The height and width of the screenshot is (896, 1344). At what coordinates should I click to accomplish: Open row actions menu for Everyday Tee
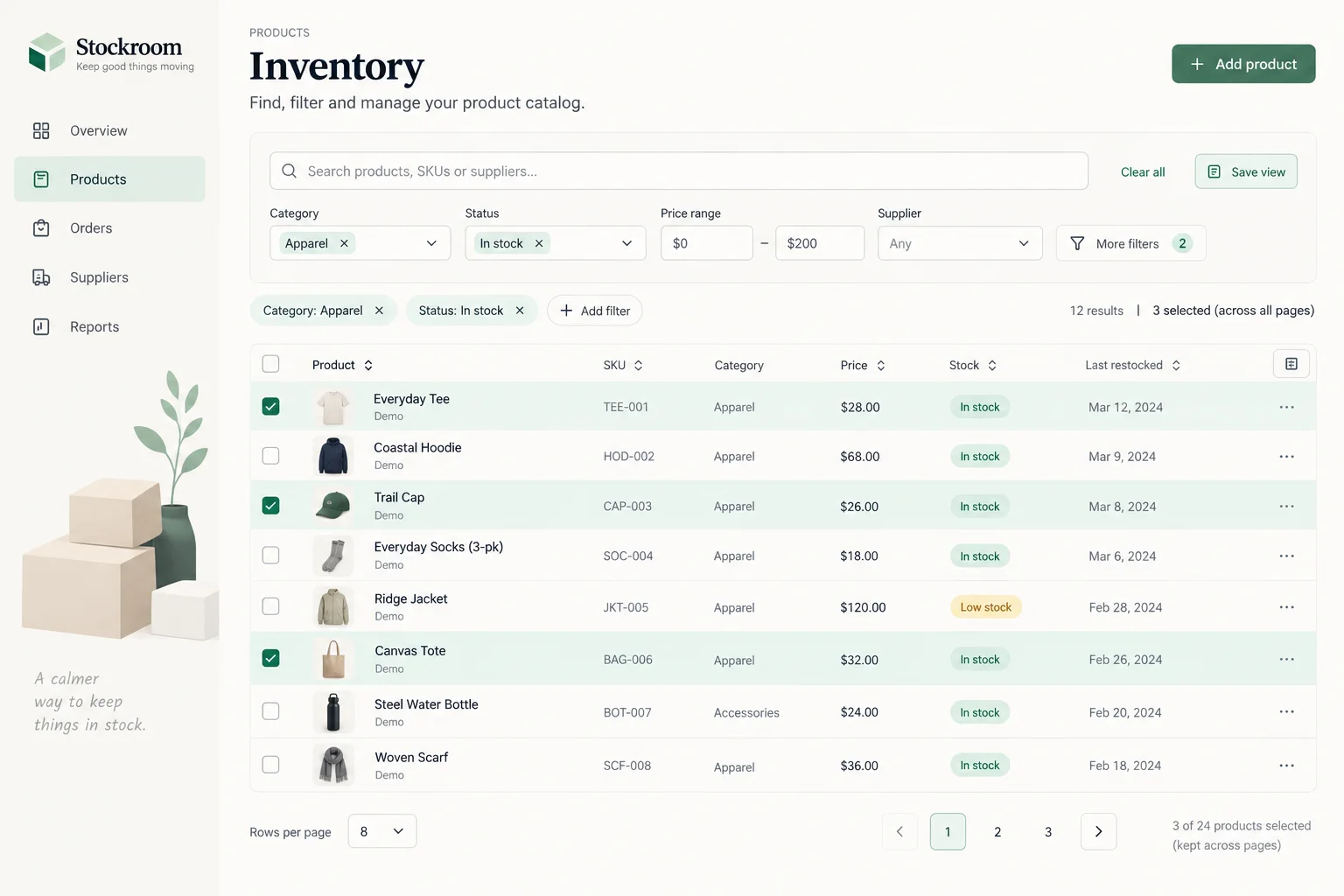click(1286, 407)
